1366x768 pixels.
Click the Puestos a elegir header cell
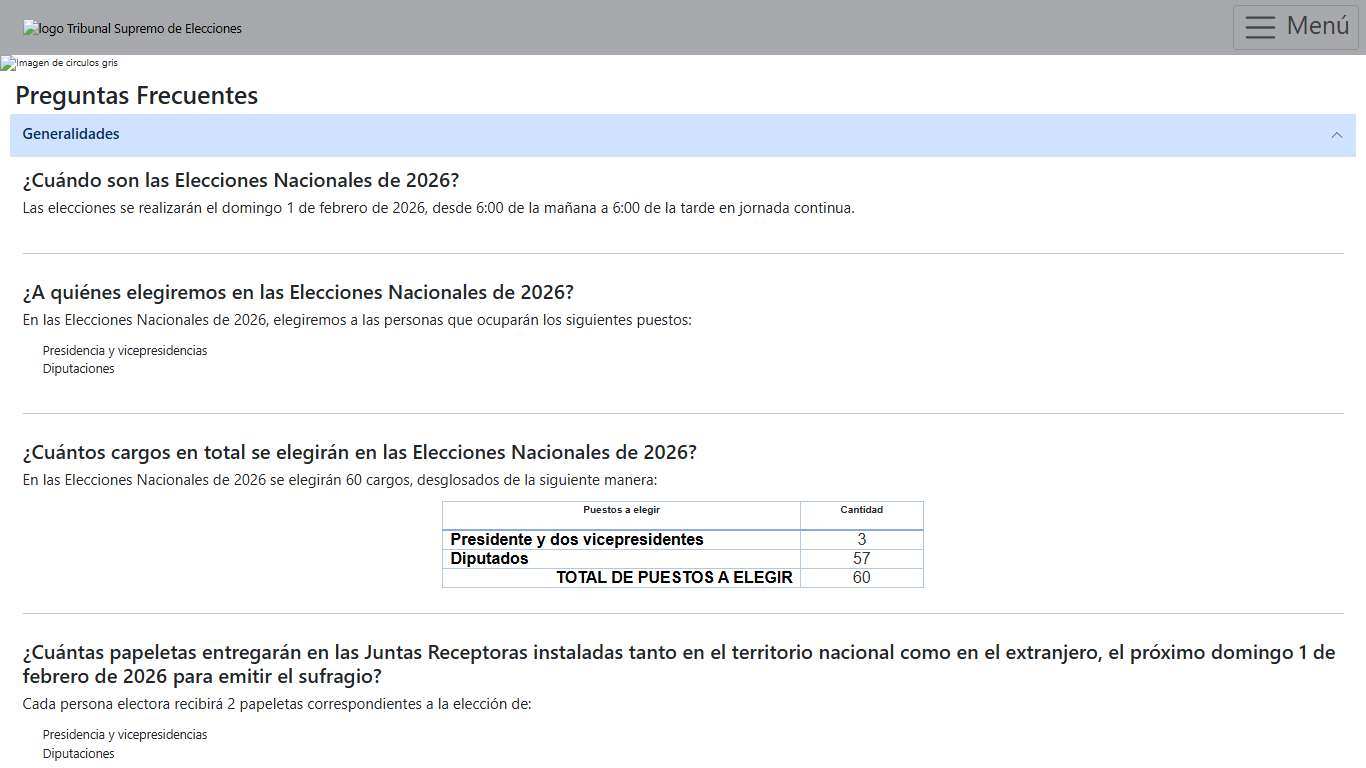pos(621,510)
